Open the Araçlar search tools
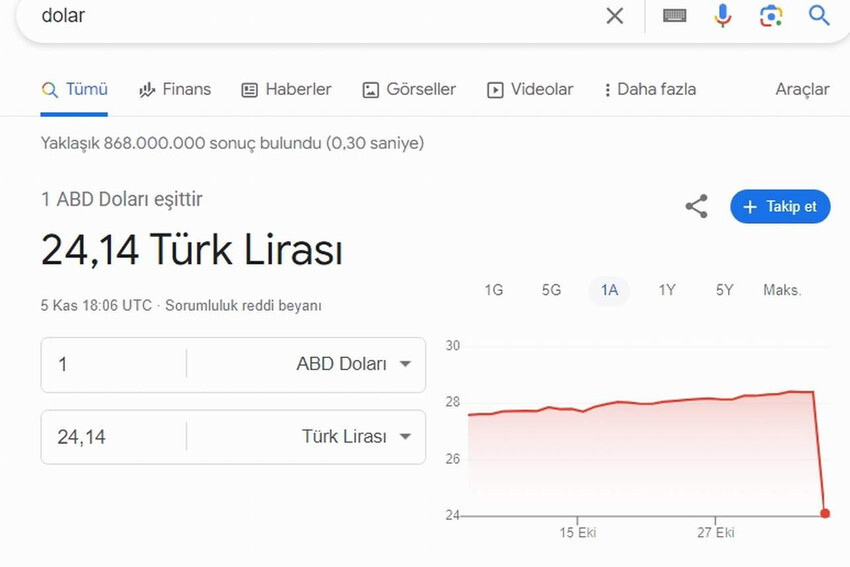This screenshot has height=567, width=850. [x=802, y=90]
